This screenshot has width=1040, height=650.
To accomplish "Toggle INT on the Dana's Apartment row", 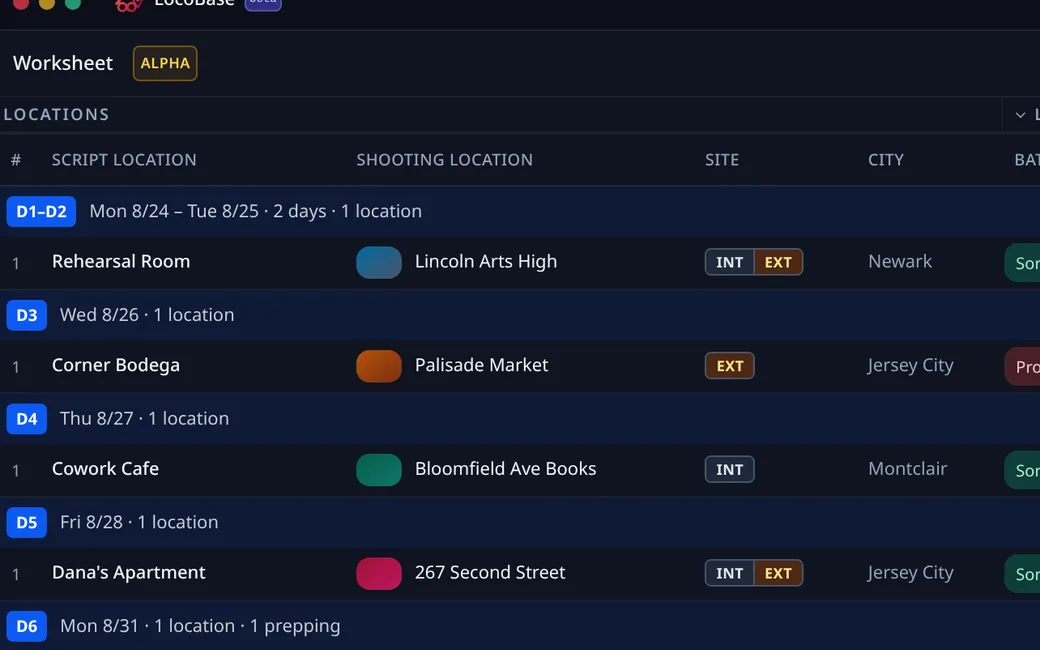I will click(x=730, y=573).
